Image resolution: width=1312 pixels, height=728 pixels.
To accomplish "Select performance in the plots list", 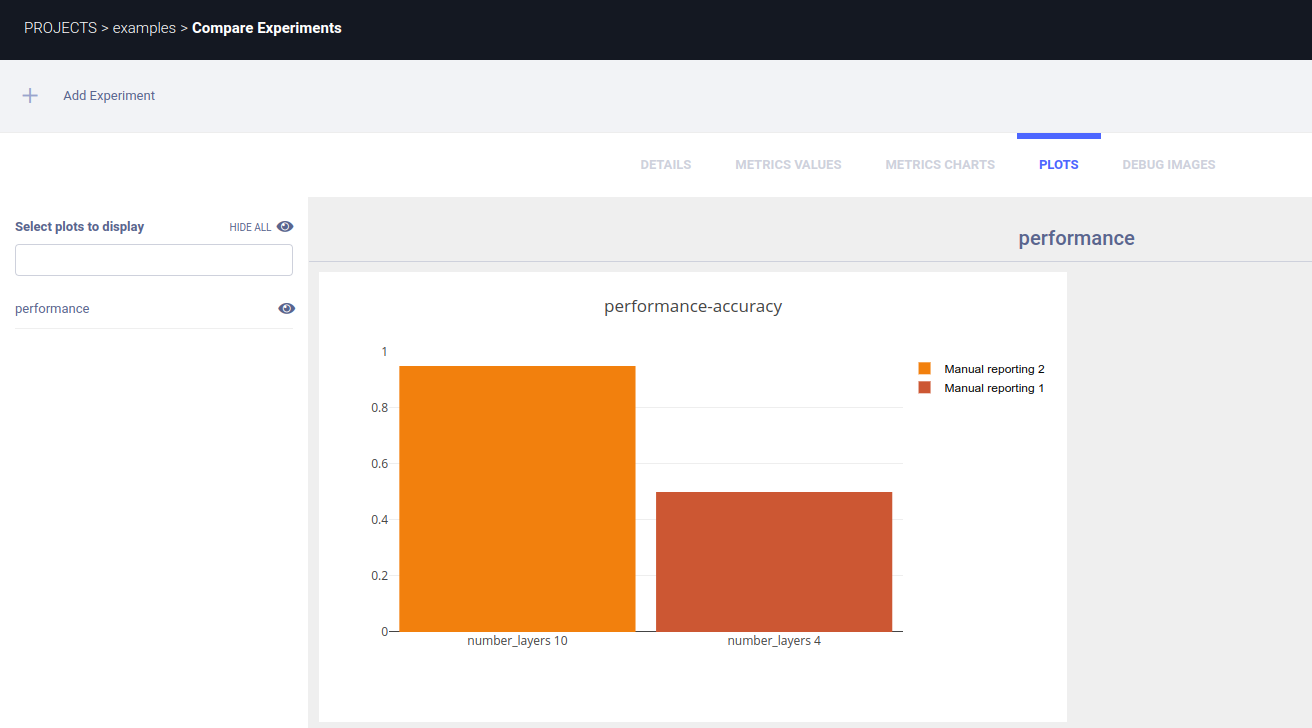I will 52,309.
